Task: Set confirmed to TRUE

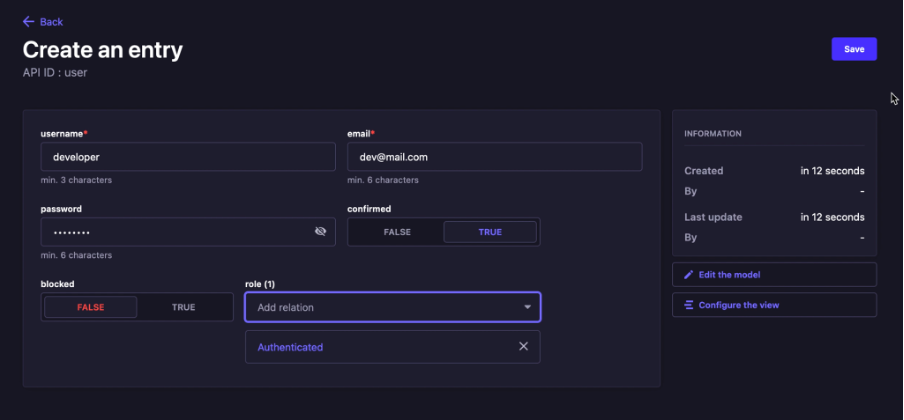Action: 490,232
